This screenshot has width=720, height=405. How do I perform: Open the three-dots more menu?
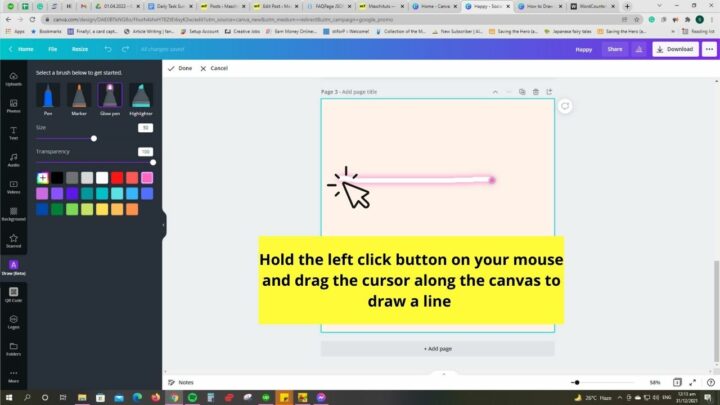pos(709,49)
